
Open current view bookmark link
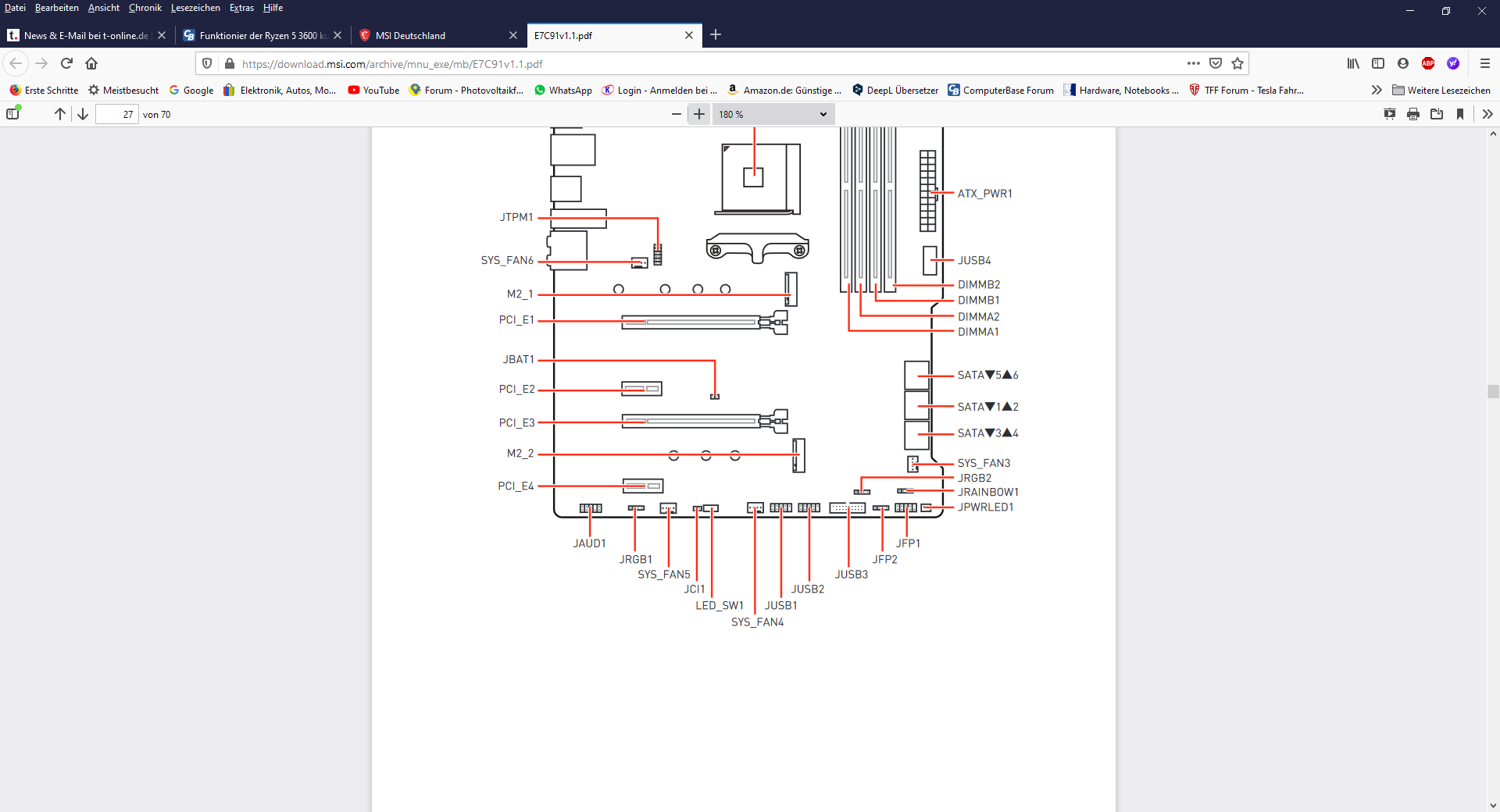click(x=1460, y=114)
